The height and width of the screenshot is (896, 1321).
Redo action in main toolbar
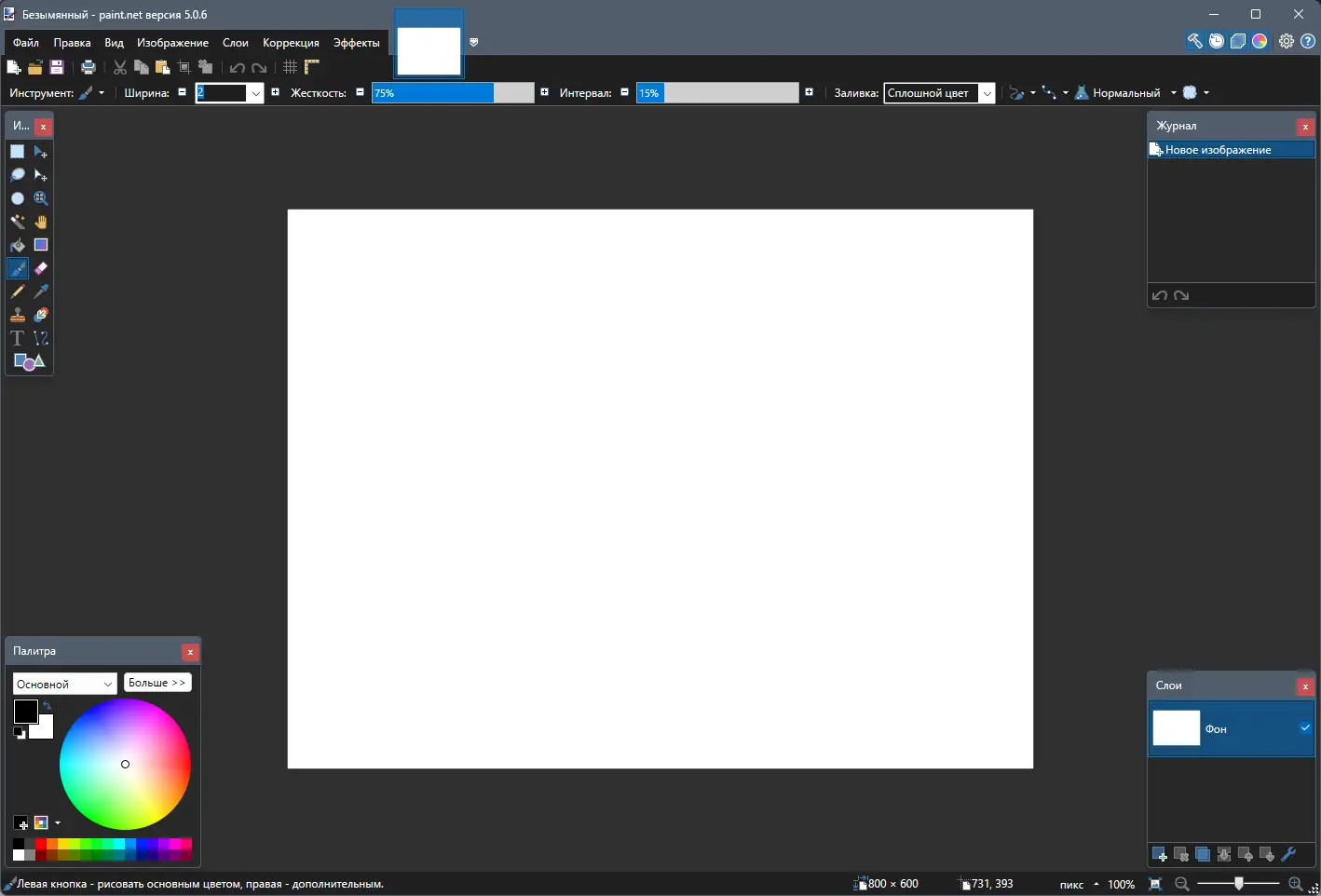(x=259, y=67)
